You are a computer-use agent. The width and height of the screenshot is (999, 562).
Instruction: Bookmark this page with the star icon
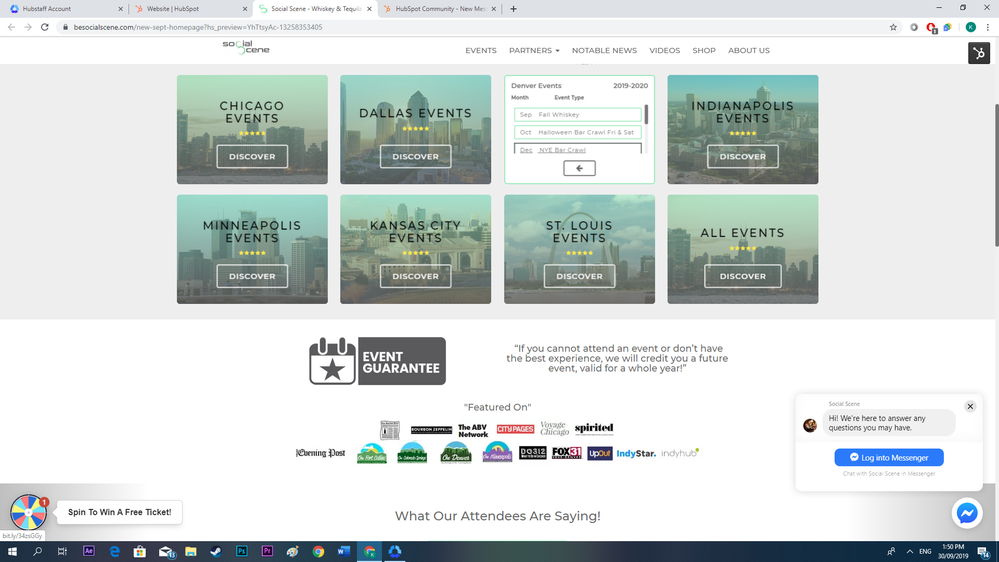[893, 27]
